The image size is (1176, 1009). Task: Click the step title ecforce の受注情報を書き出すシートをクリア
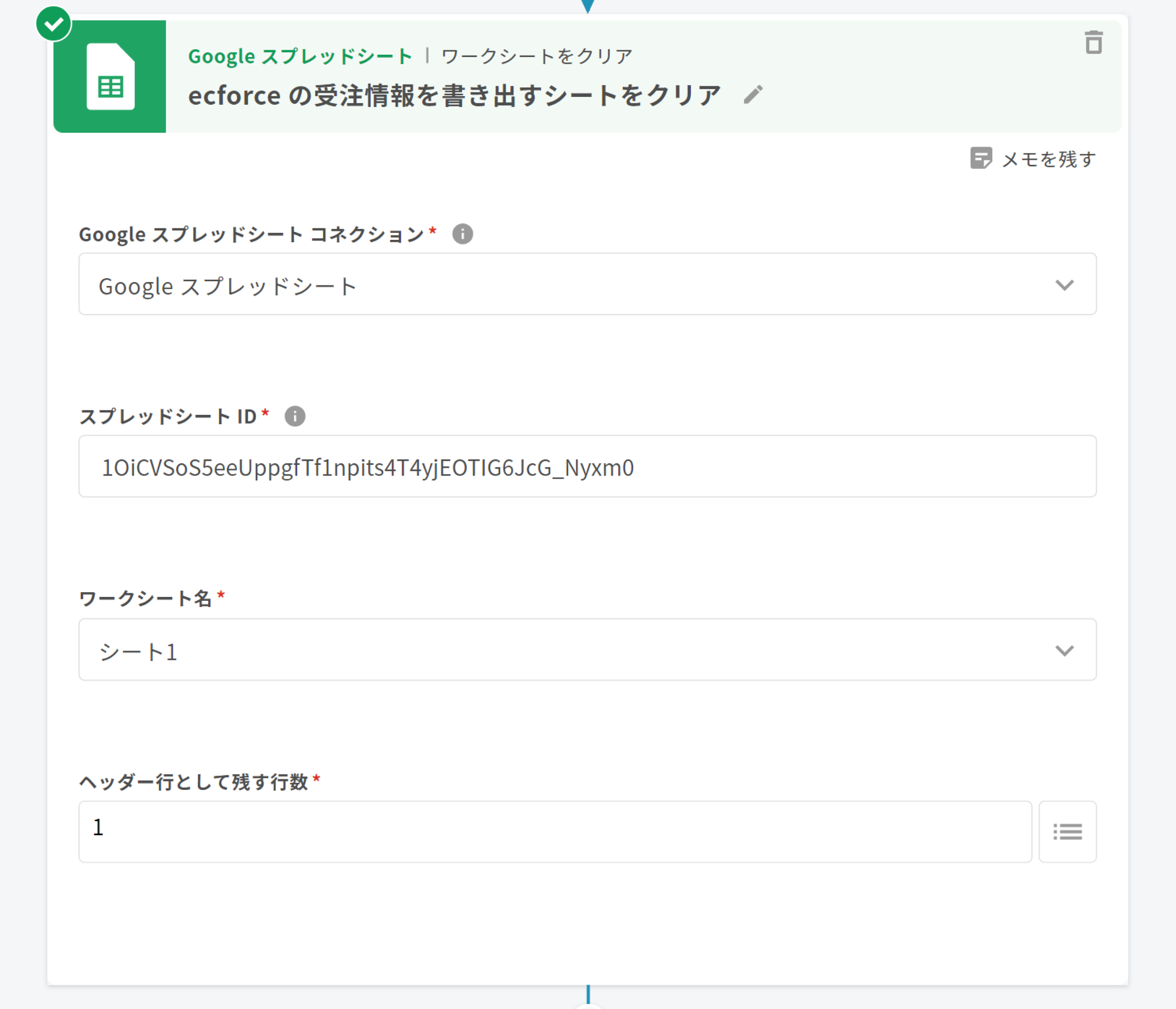click(454, 96)
